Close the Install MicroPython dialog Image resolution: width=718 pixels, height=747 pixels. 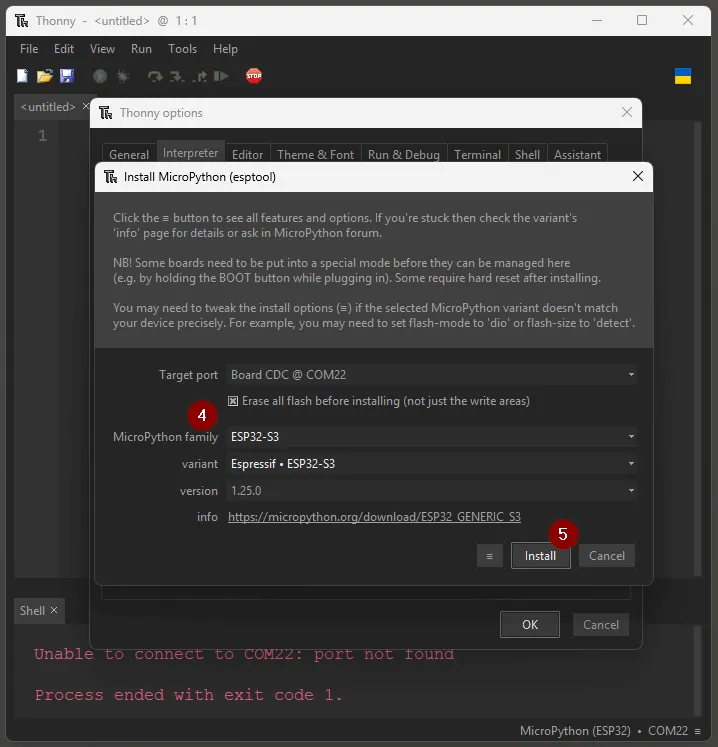[x=637, y=176]
